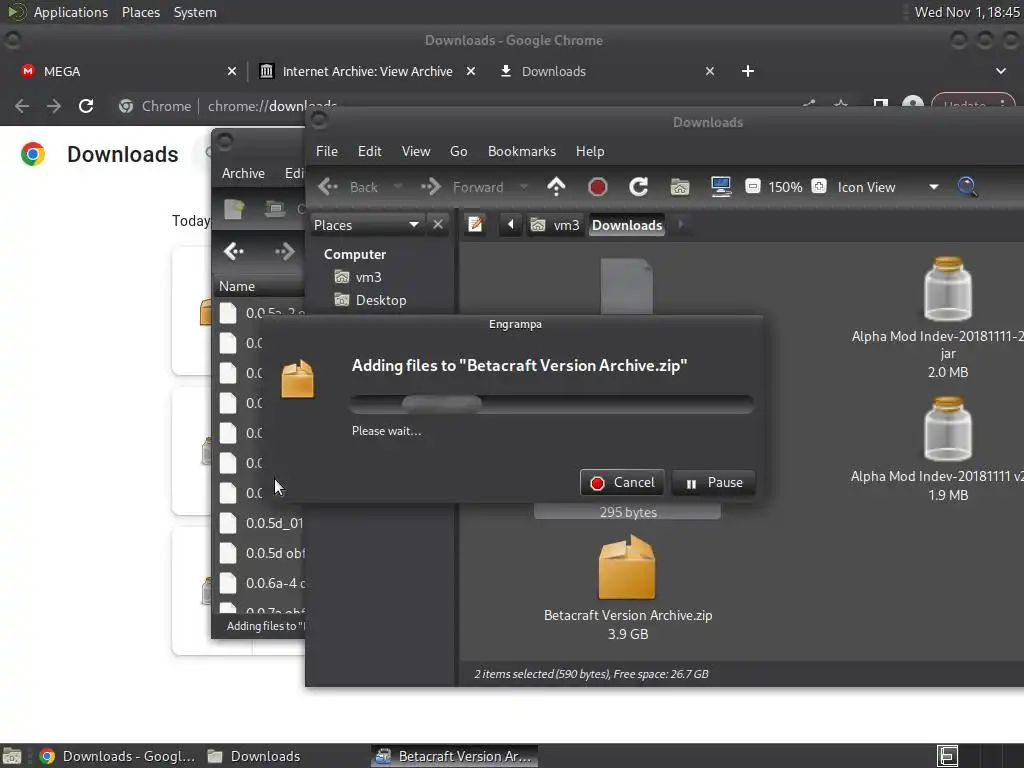The width and height of the screenshot is (1024, 768).
Task: Open the Forward history dropdown arrow
Action: (x=523, y=187)
